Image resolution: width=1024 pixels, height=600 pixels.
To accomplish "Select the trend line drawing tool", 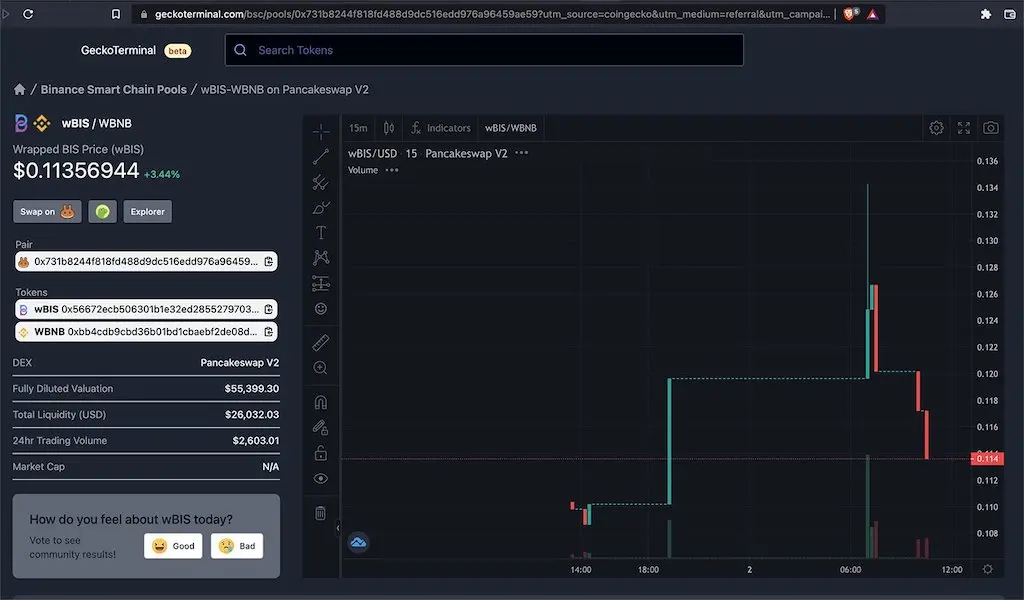I will point(321,157).
